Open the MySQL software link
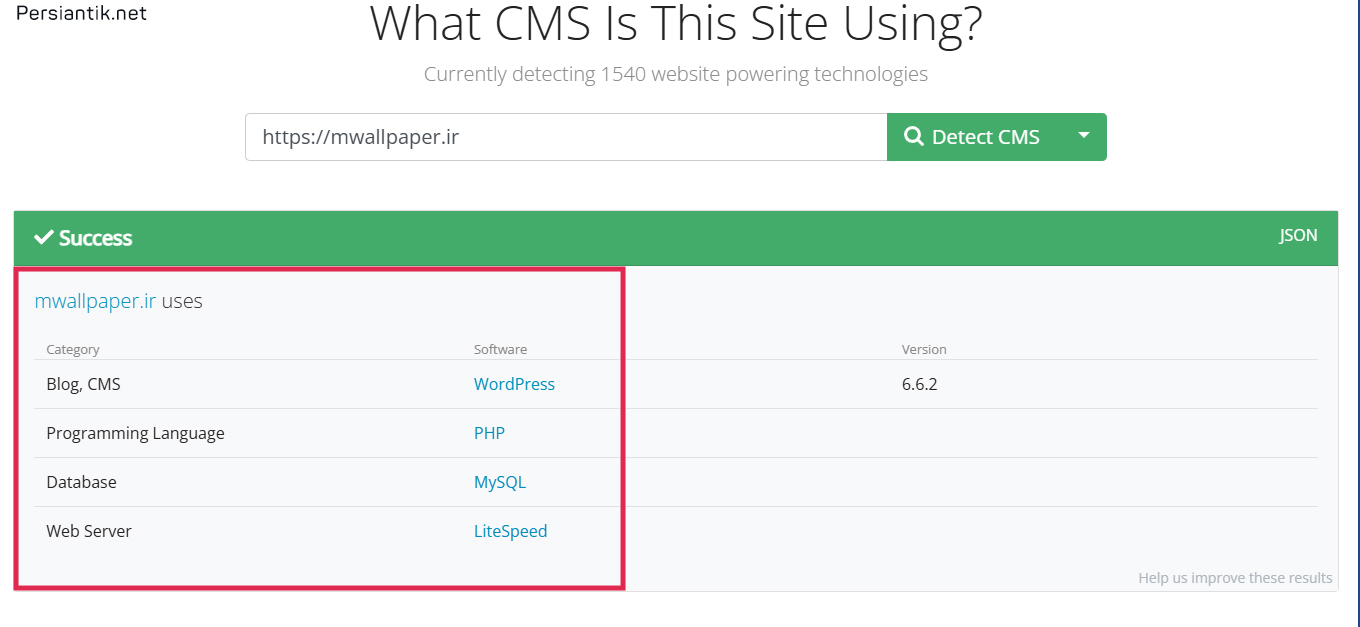The image size is (1360, 627). tap(500, 482)
